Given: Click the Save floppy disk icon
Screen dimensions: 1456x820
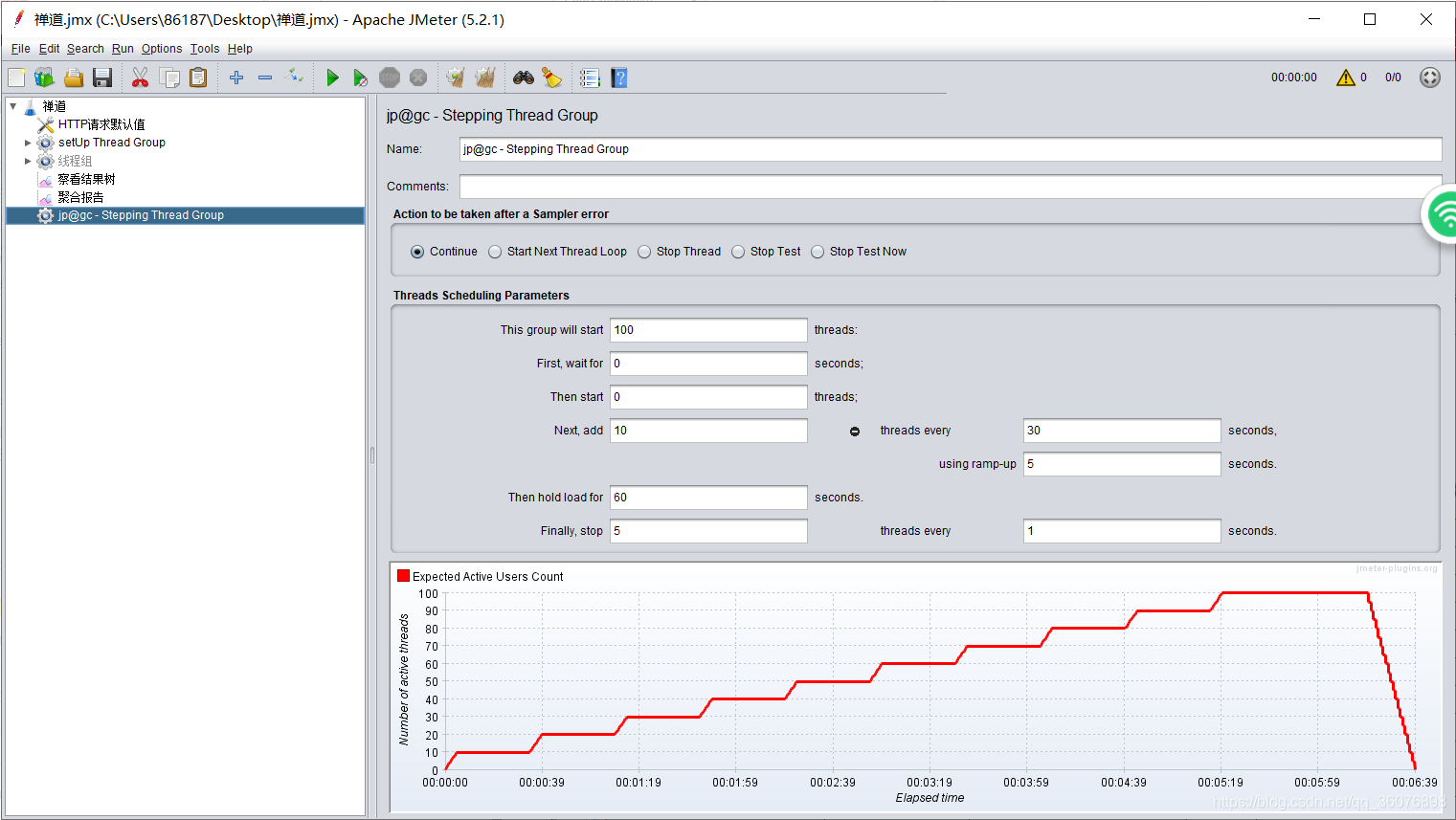Looking at the screenshot, I should point(102,78).
